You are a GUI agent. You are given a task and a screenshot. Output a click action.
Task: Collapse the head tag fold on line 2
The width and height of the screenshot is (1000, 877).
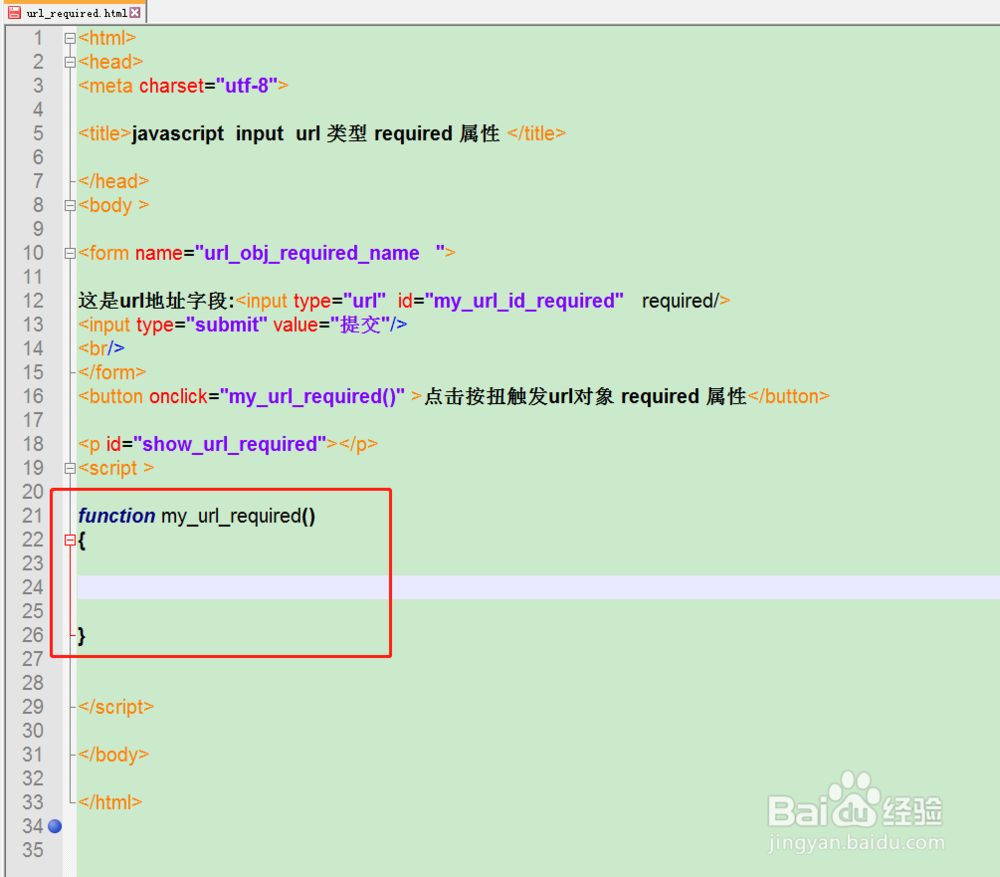[x=70, y=63]
